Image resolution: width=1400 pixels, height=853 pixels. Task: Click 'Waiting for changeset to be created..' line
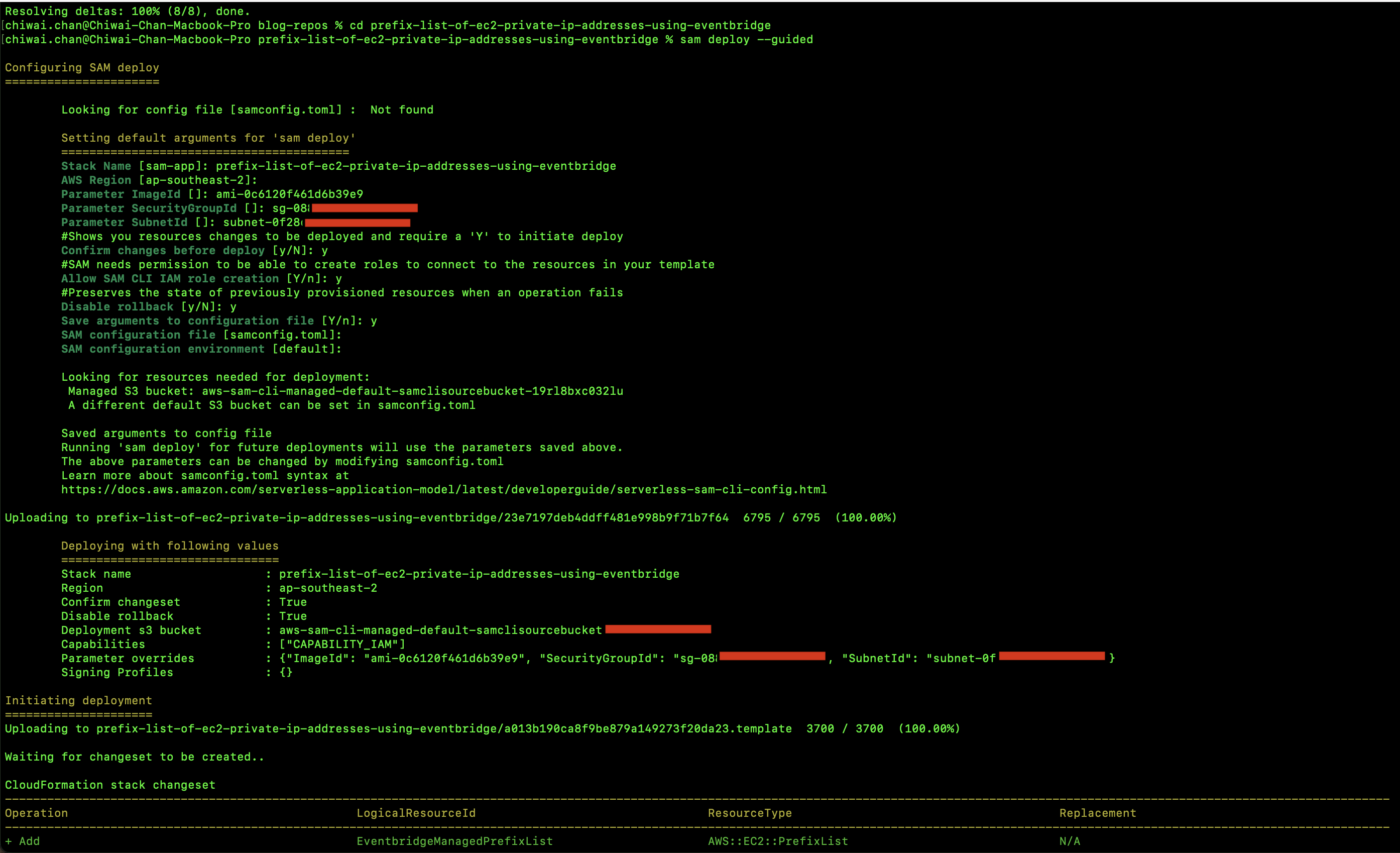tap(135, 757)
